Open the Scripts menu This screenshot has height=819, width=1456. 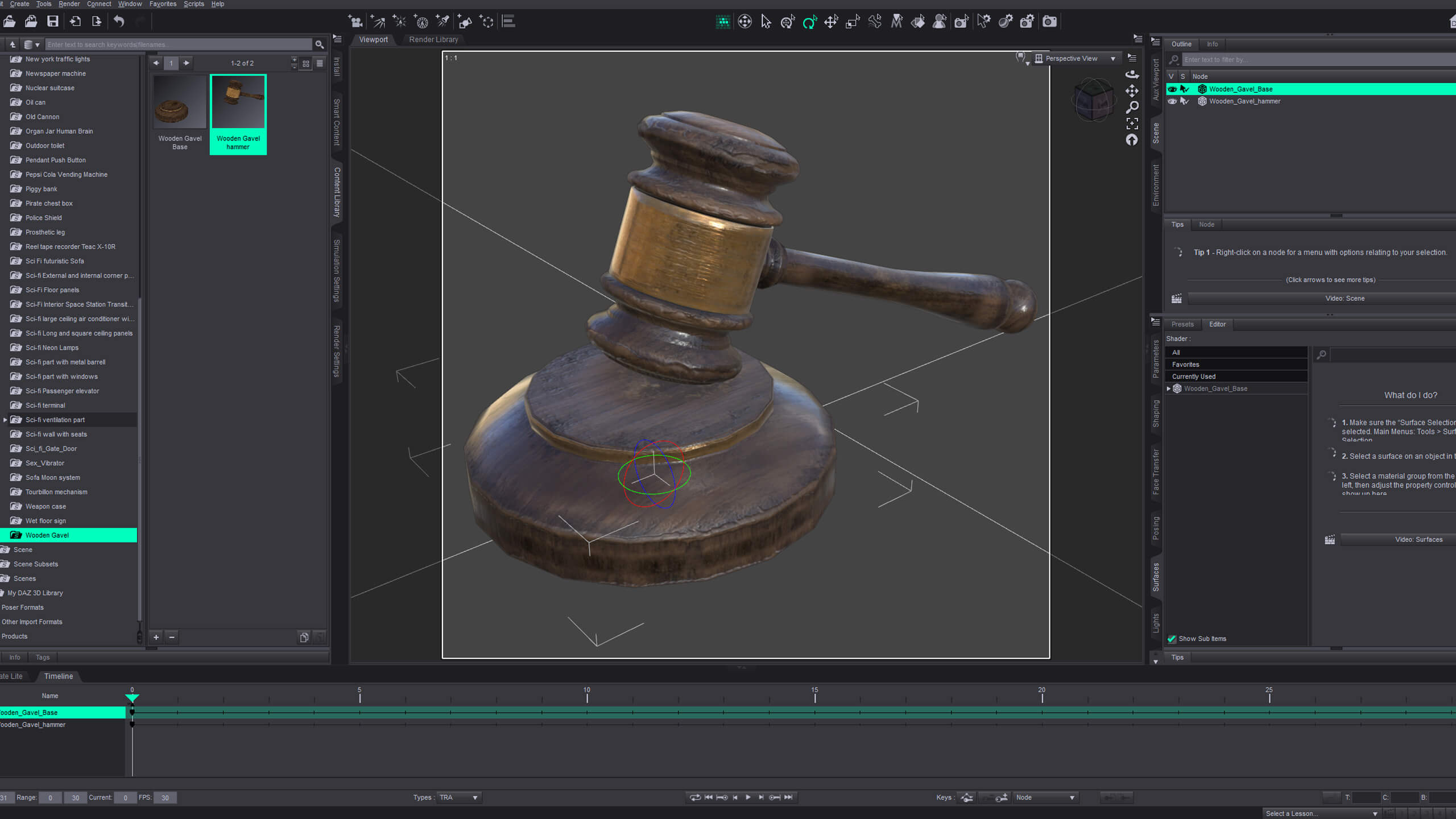[193, 4]
